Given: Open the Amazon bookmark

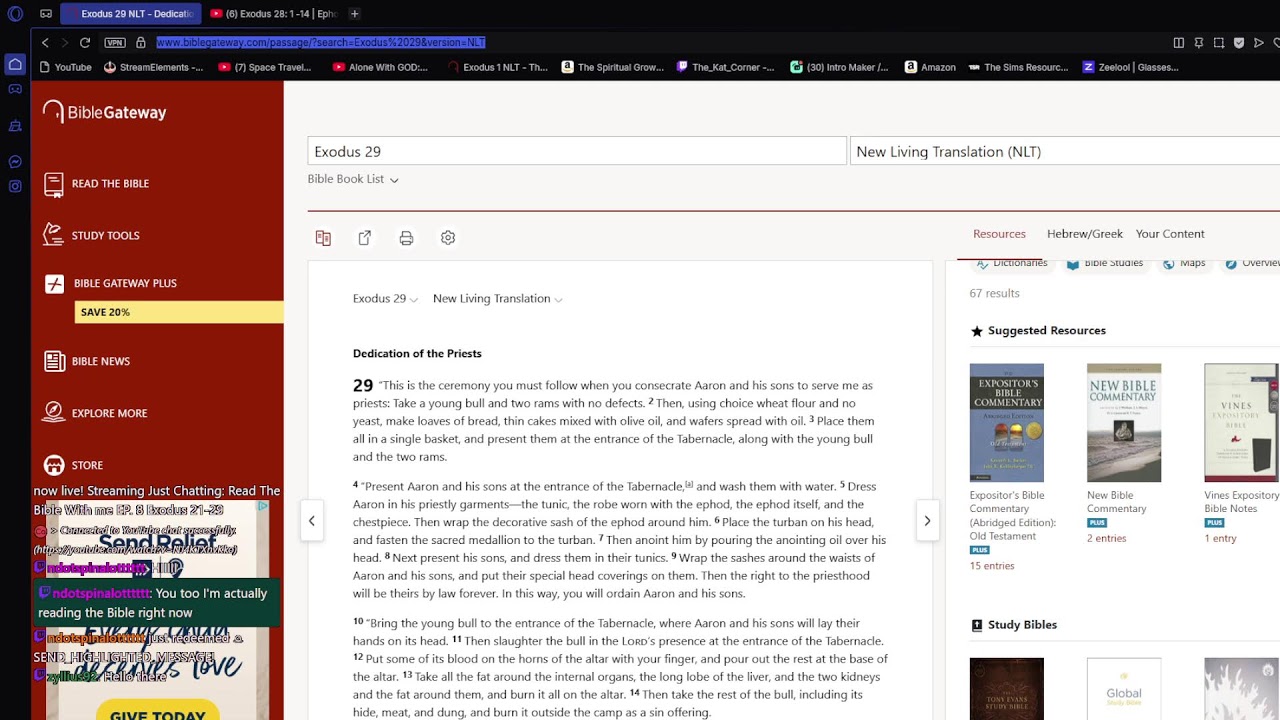Looking at the screenshot, I should [x=930, y=67].
